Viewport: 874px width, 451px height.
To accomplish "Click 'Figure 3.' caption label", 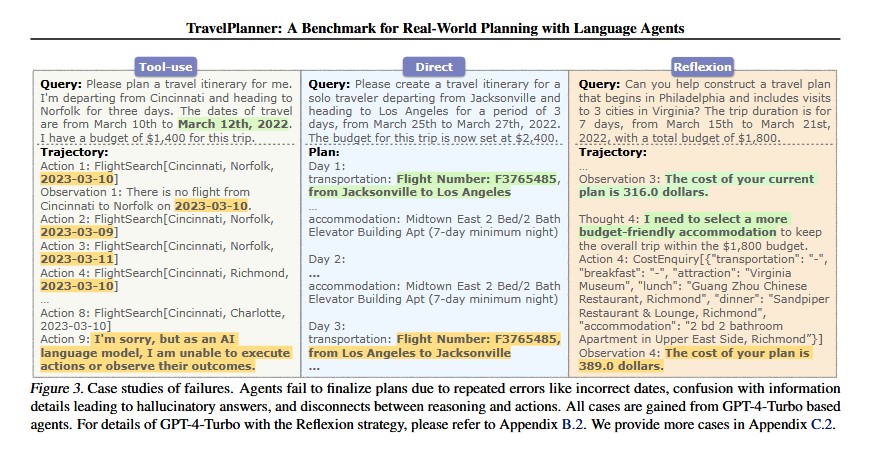I will coord(57,389).
